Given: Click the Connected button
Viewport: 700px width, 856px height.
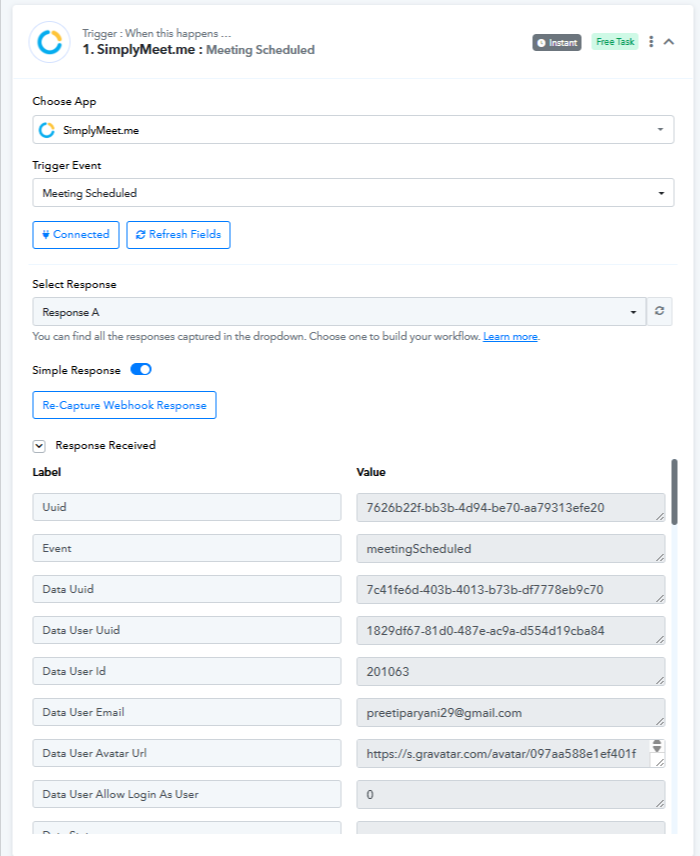Looking at the screenshot, I should (76, 235).
